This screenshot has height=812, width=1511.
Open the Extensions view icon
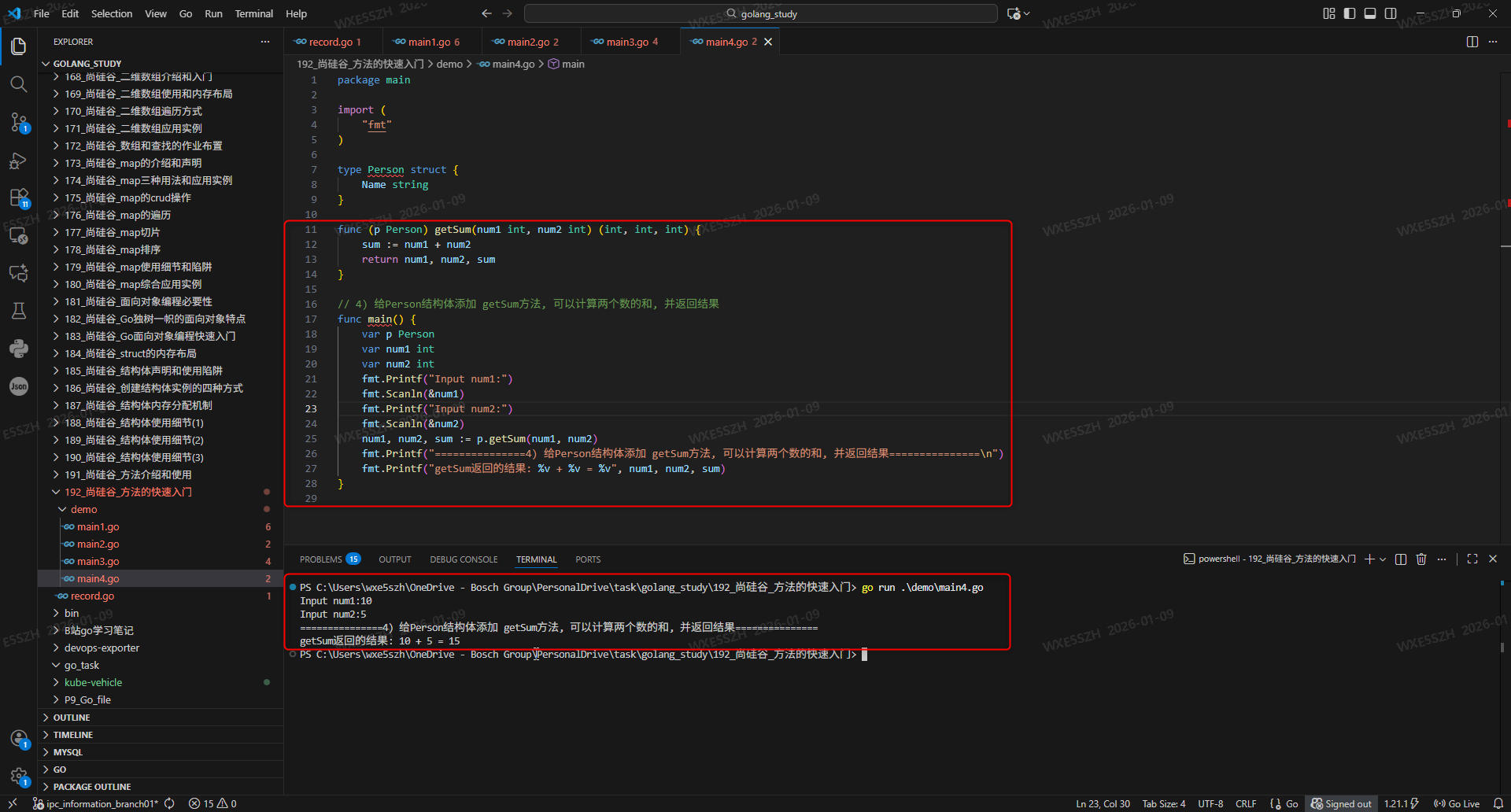click(x=19, y=197)
